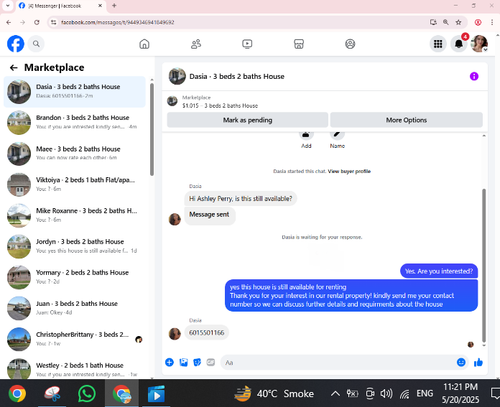
Task: Select Juan 3 beds 2 baths chat
Action: pyautogui.click(x=75, y=308)
